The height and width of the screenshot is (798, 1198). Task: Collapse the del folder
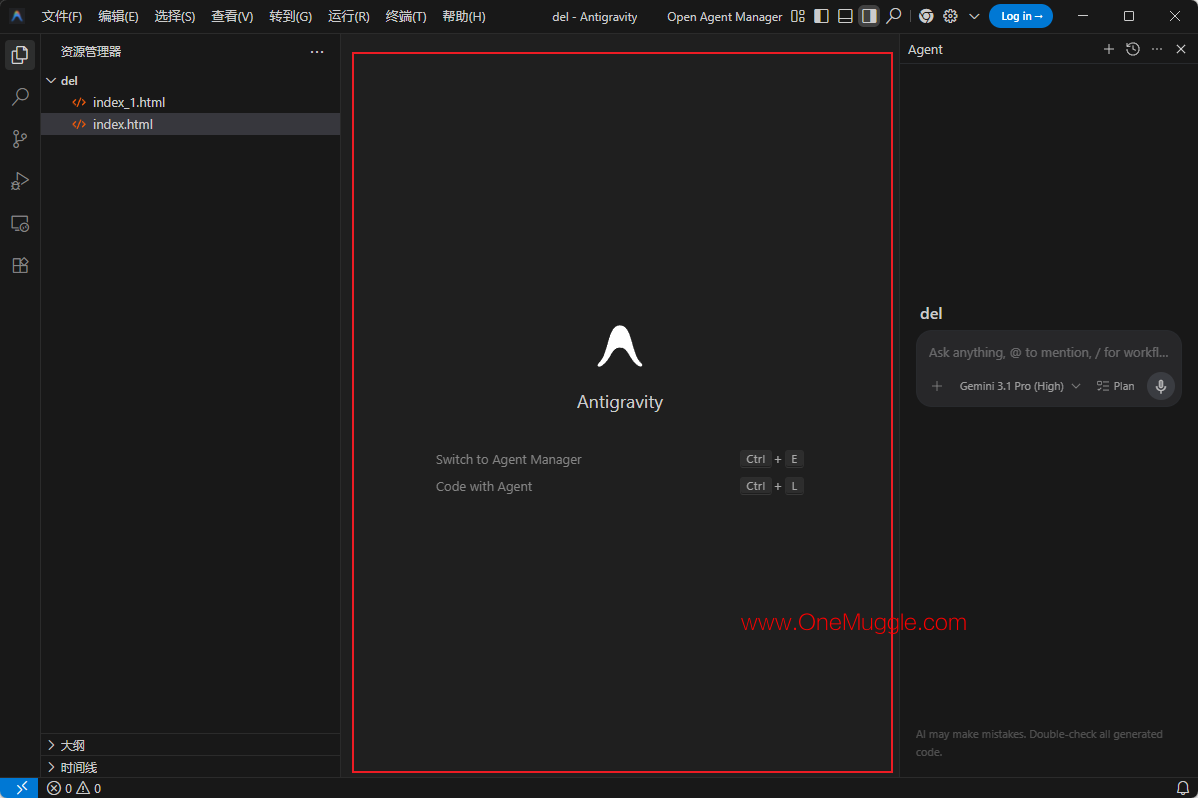tap(190, 80)
